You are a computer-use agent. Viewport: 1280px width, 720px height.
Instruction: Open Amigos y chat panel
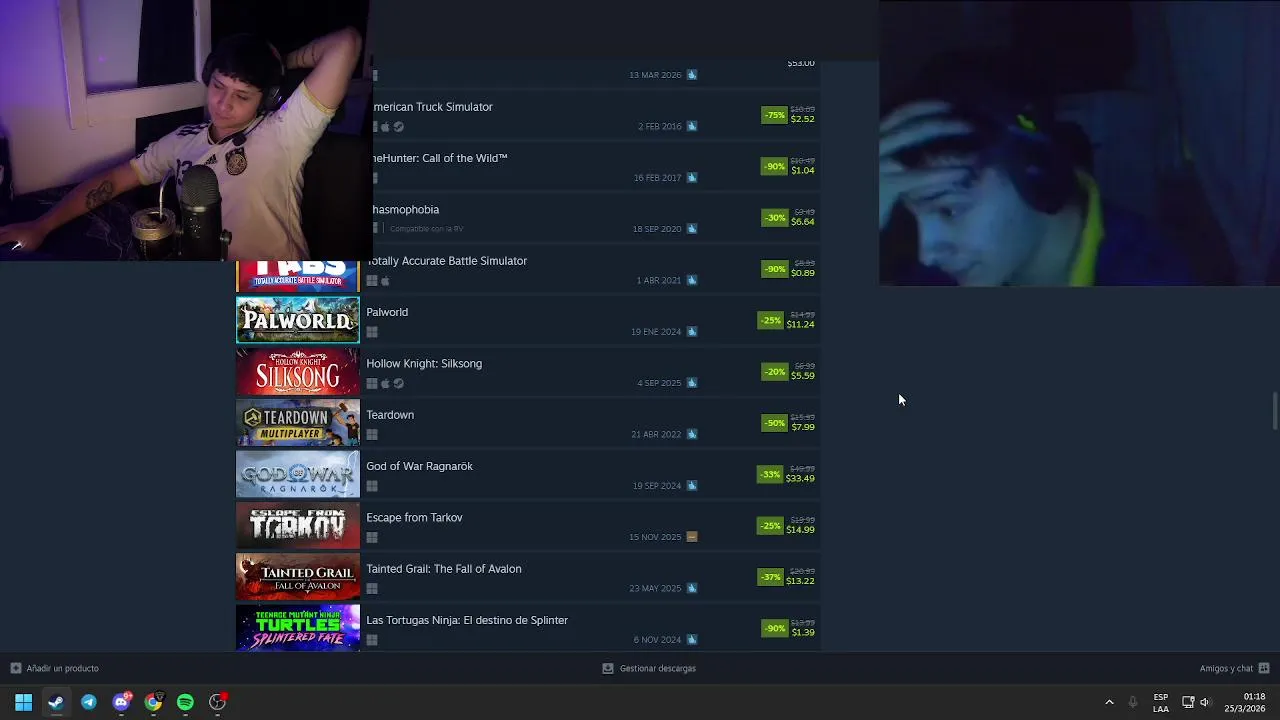click(1234, 668)
